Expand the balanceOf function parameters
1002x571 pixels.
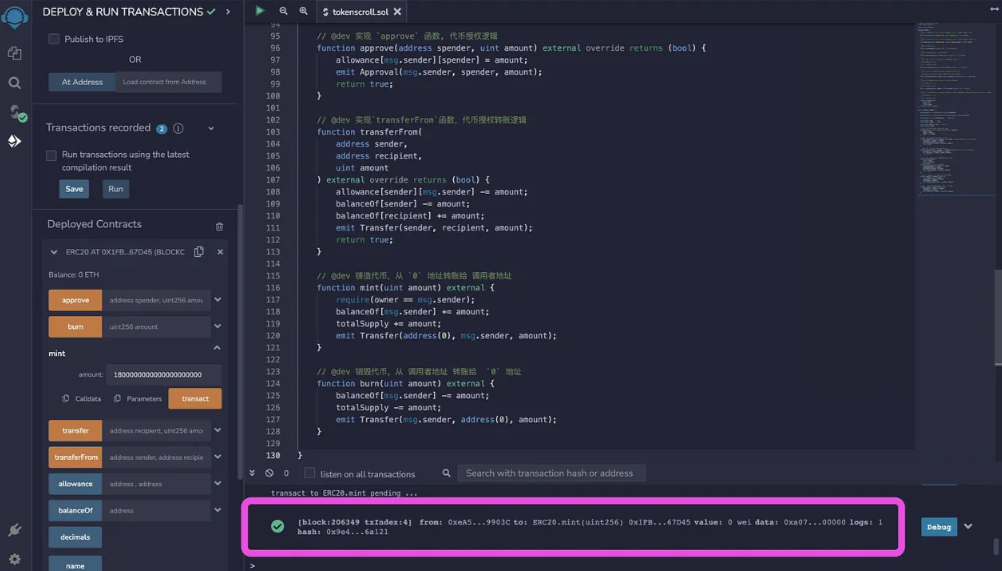[x=218, y=510]
